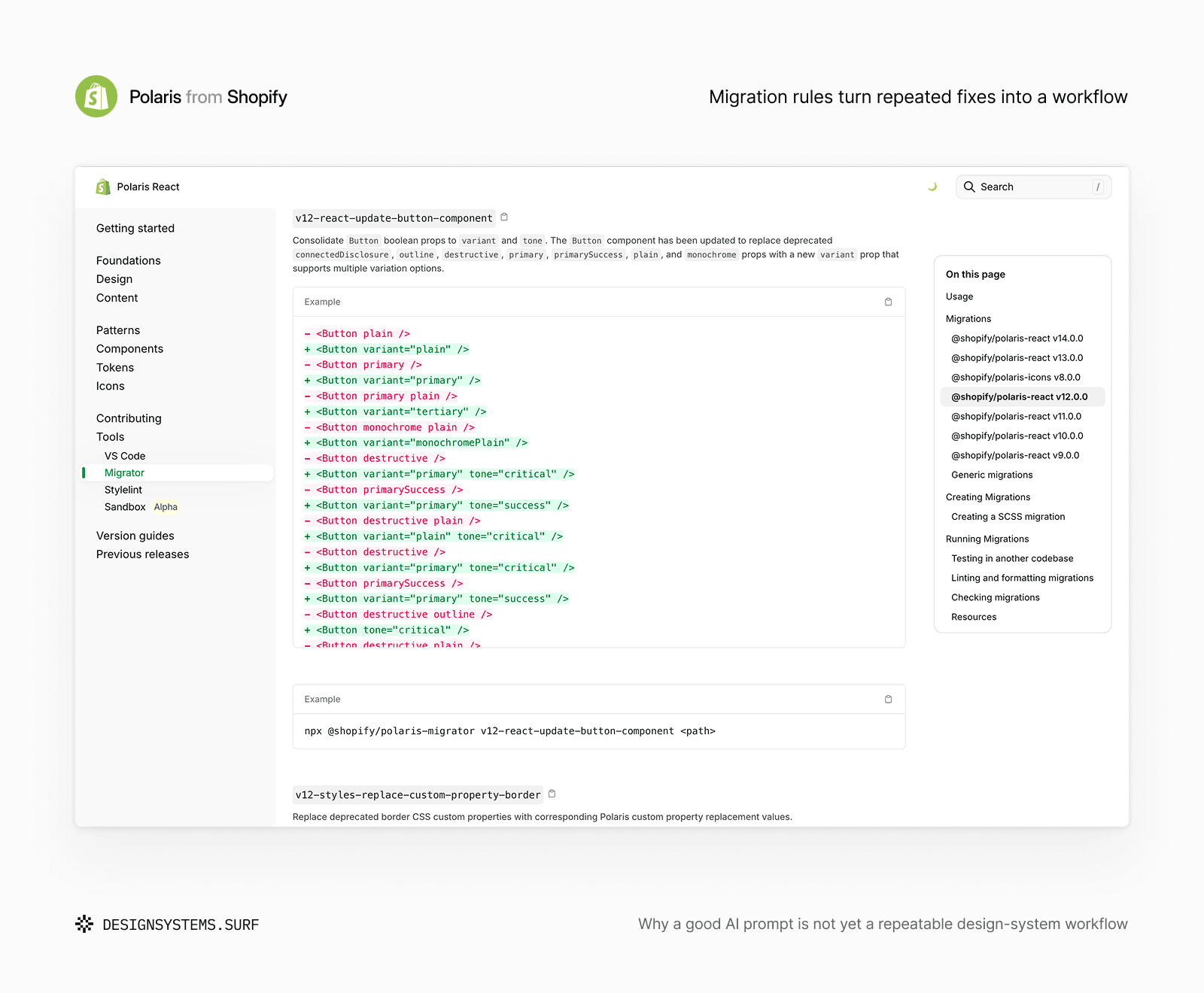1204x993 pixels.
Task: Jump to Usage section
Action: point(959,296)
